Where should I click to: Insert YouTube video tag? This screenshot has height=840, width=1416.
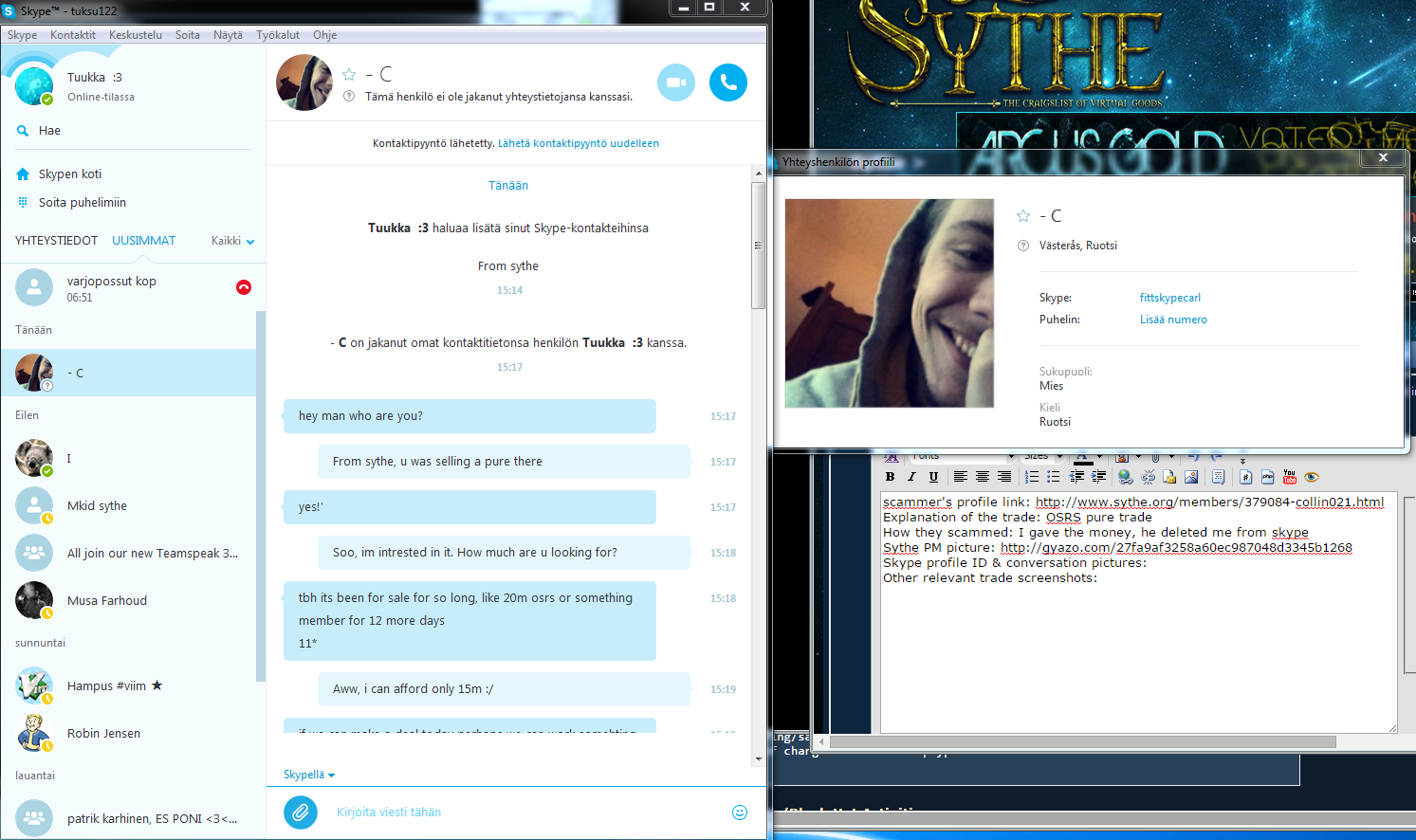pyautogui.click(x=1289, y=477)
